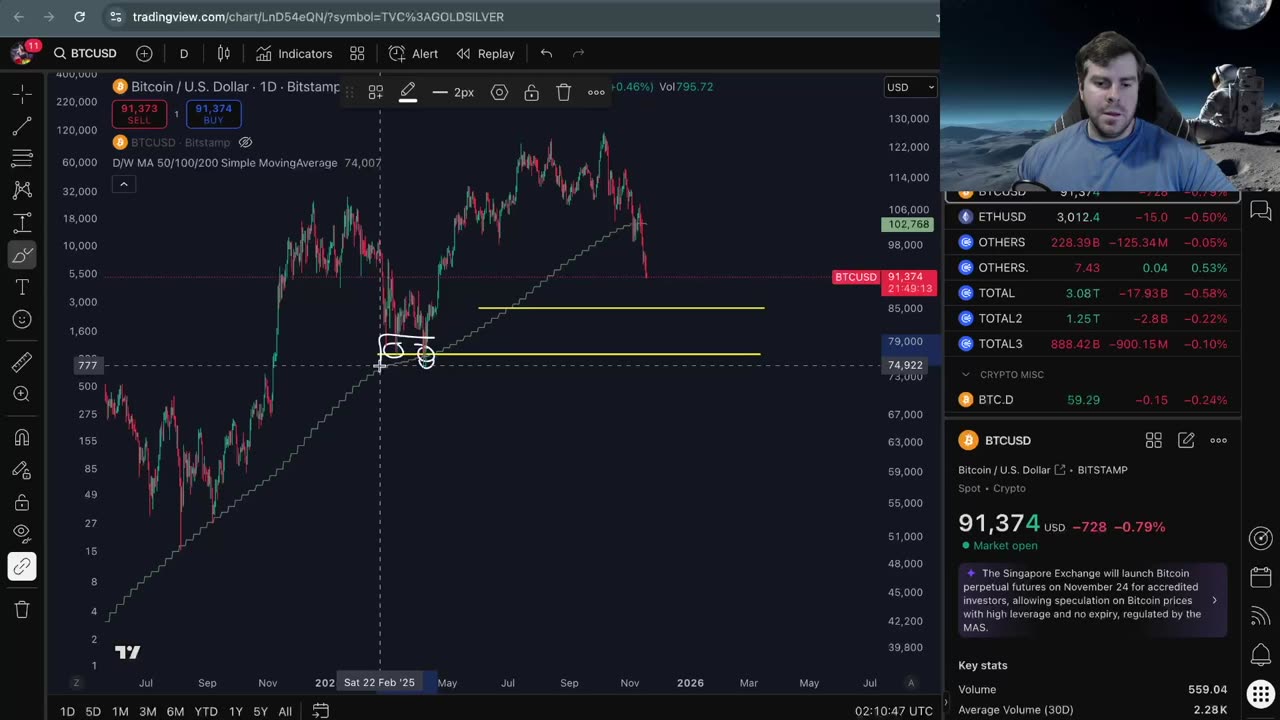Open the news feed icon in the sidebar
The height and width of the screenshot is (720, 1280).
point(1261,616)
